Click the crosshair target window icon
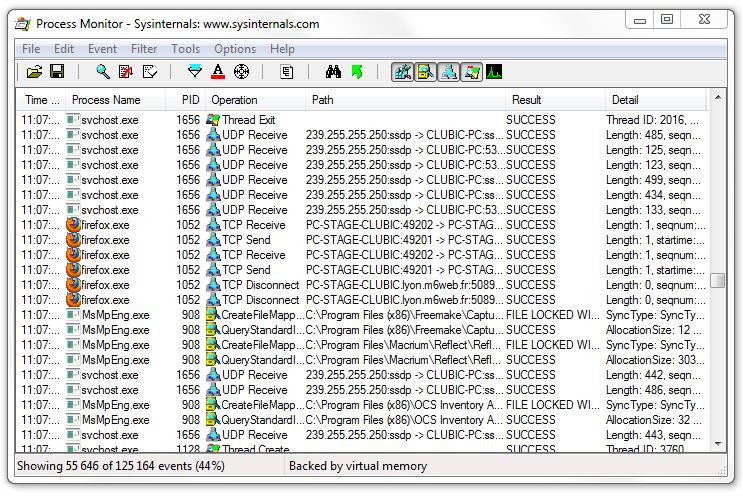Viewport: 743px width, 496px height. tap(242, 72)
